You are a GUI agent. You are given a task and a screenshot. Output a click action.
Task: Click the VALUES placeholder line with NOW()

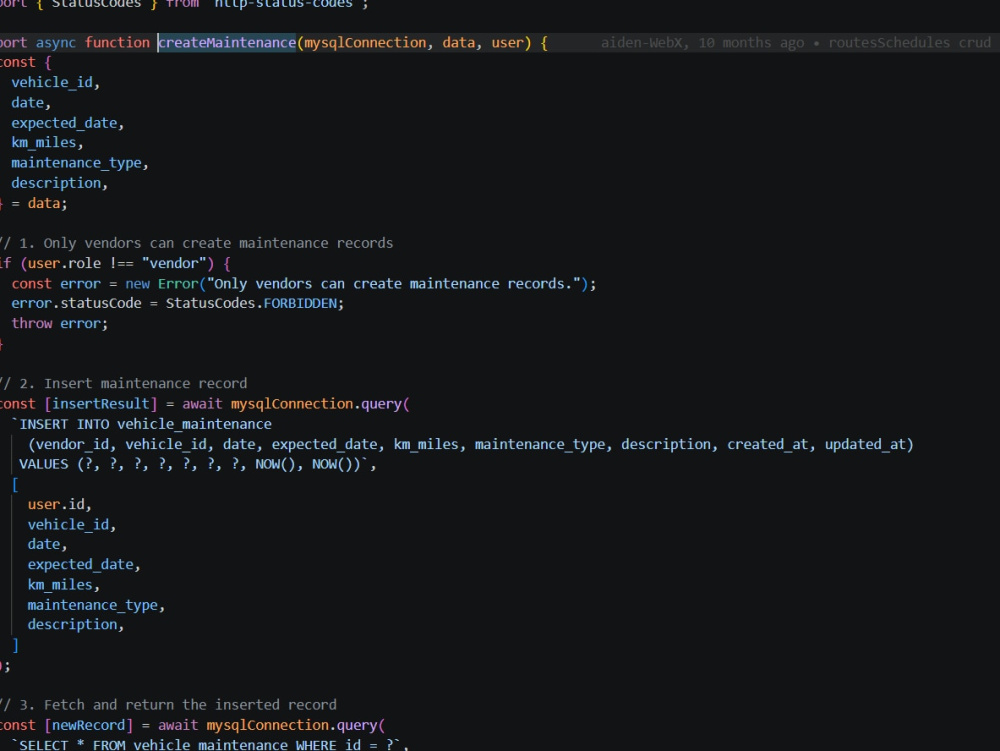tap(198, 465)
